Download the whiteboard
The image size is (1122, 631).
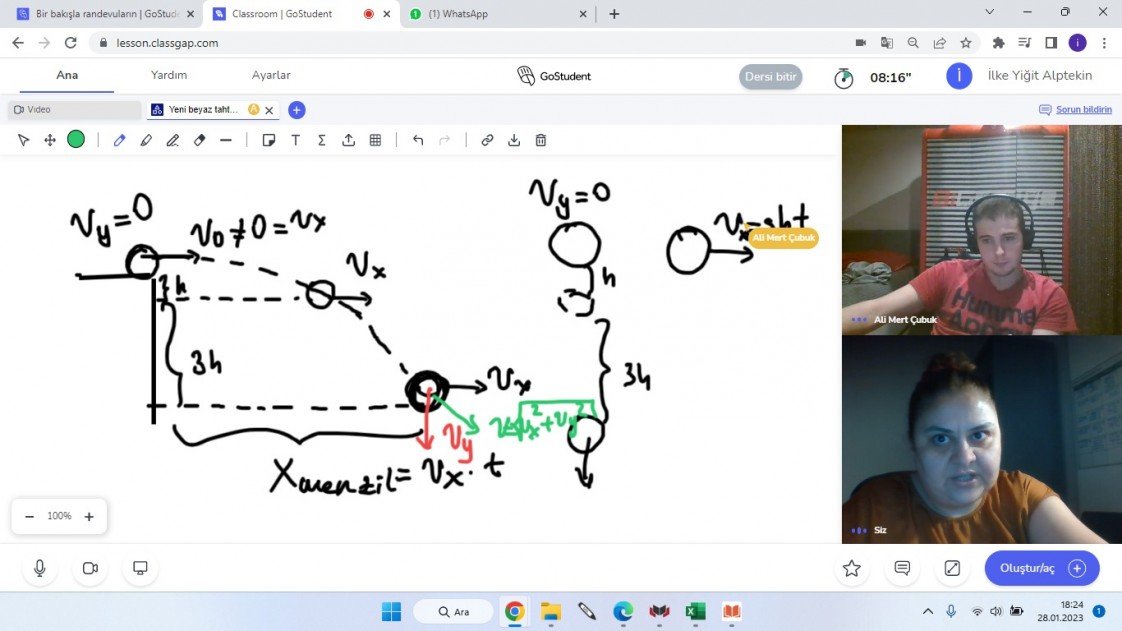[514, 140]
